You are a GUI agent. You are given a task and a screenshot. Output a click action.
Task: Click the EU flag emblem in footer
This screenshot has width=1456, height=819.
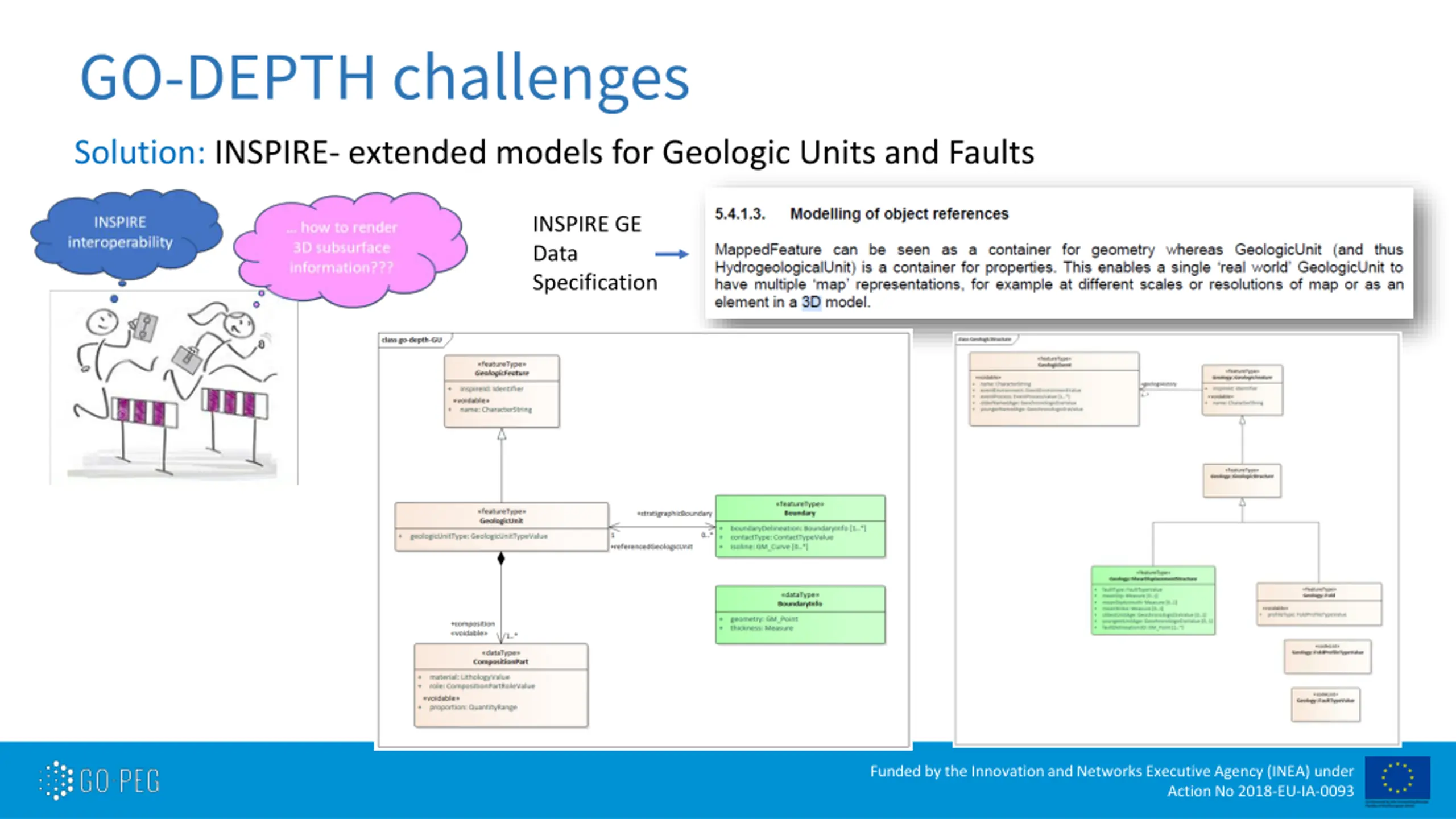click(x=1397, y=778)
